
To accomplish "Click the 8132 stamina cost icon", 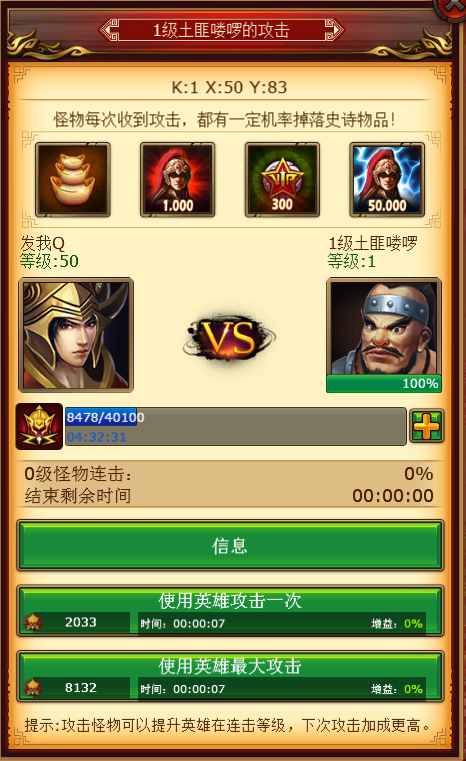I will pos(33,687).
